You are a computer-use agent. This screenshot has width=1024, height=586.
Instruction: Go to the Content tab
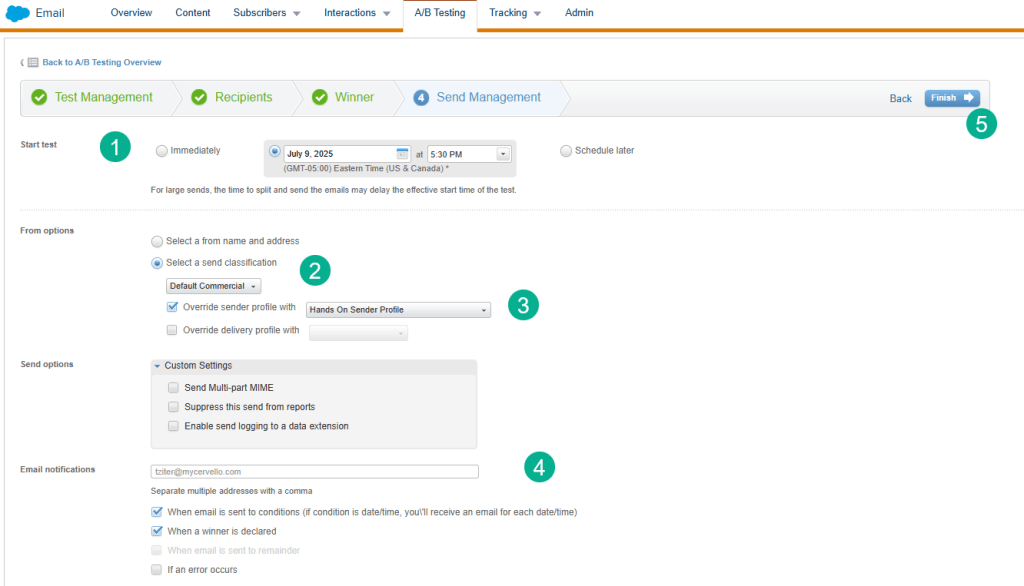coord(192,13)
